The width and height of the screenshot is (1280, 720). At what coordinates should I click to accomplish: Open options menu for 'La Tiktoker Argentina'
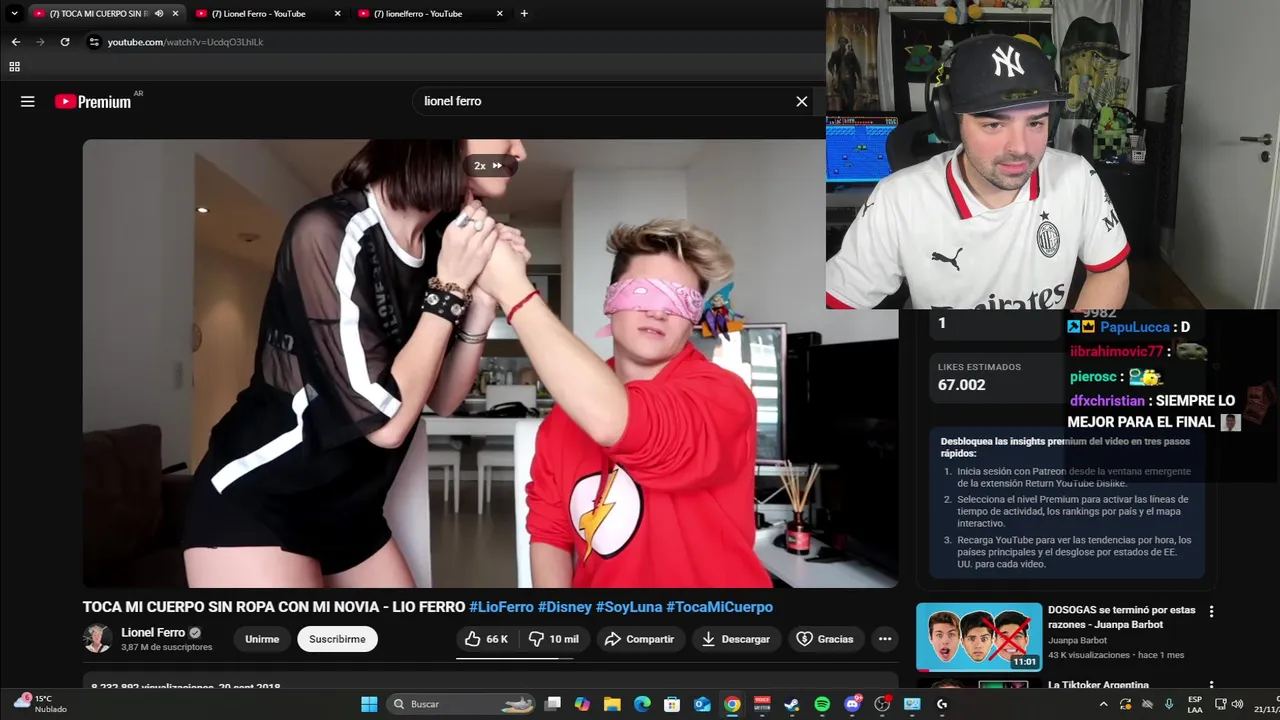pos(1211,686)
